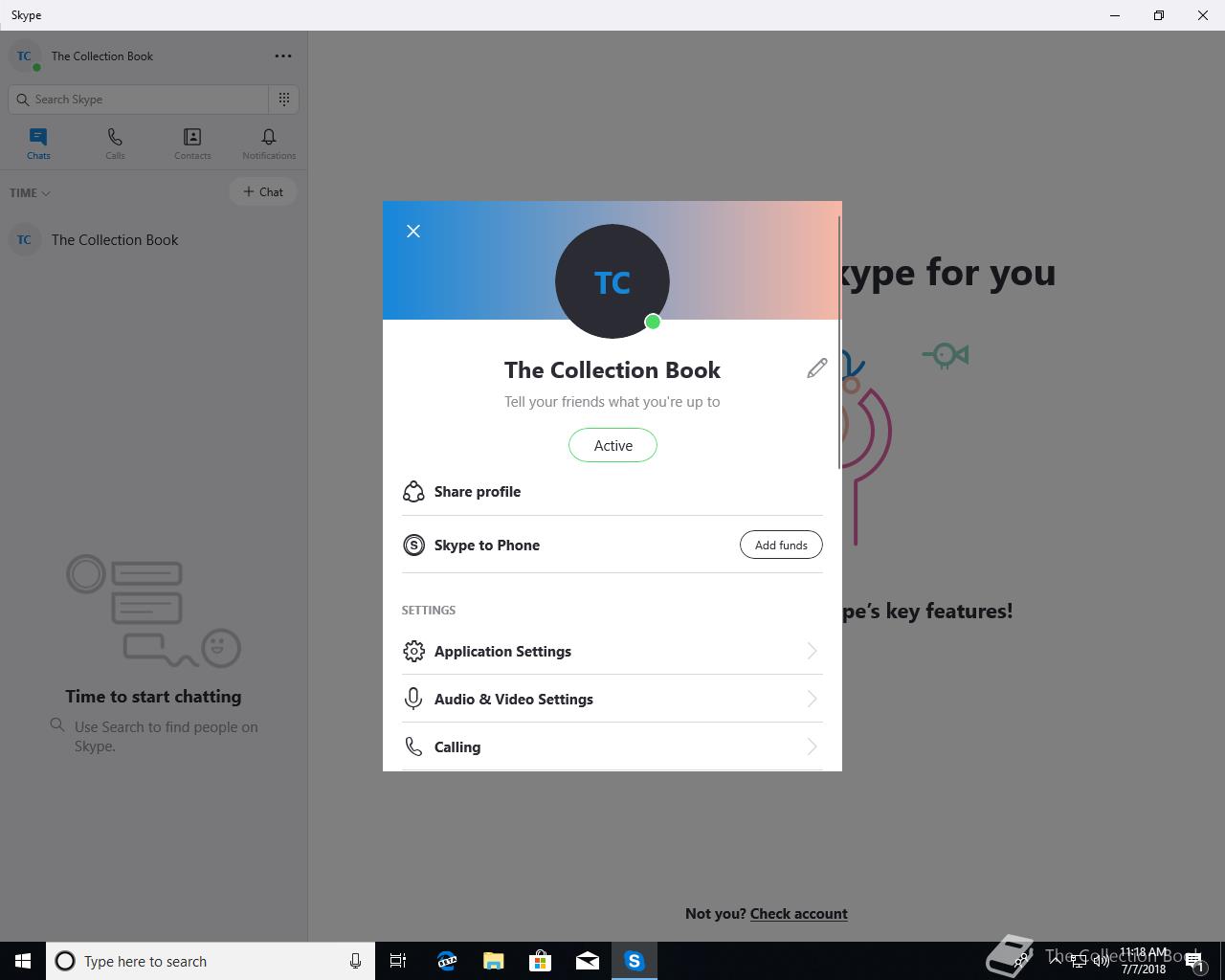Open Application Settings

[612, 651]
